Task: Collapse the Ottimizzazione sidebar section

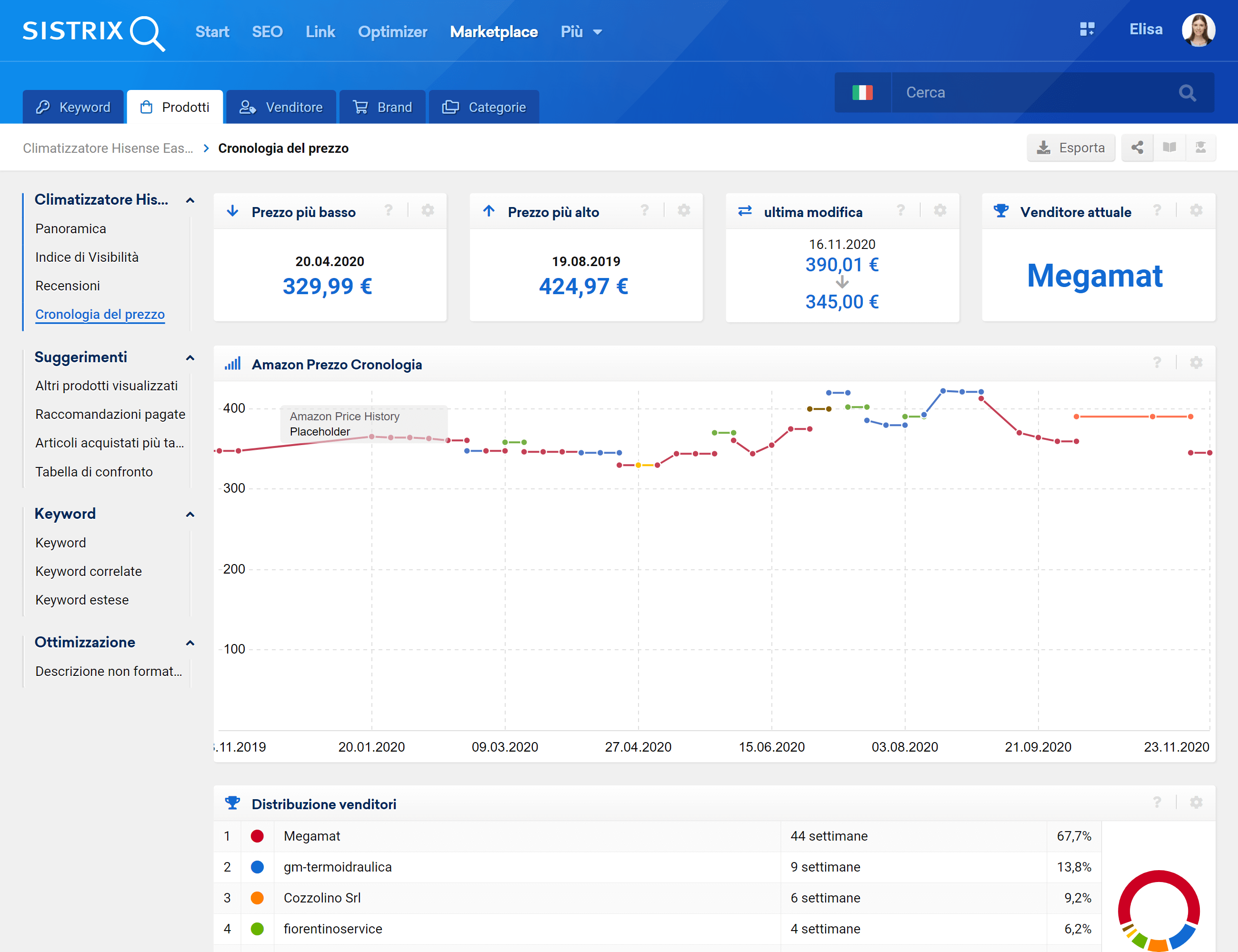Action: pos(190,643)
